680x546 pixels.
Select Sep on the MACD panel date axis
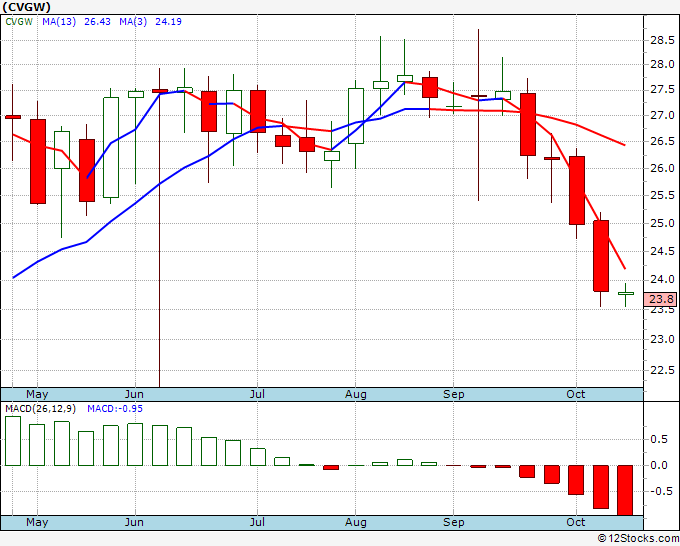click(x=454, y=522)
